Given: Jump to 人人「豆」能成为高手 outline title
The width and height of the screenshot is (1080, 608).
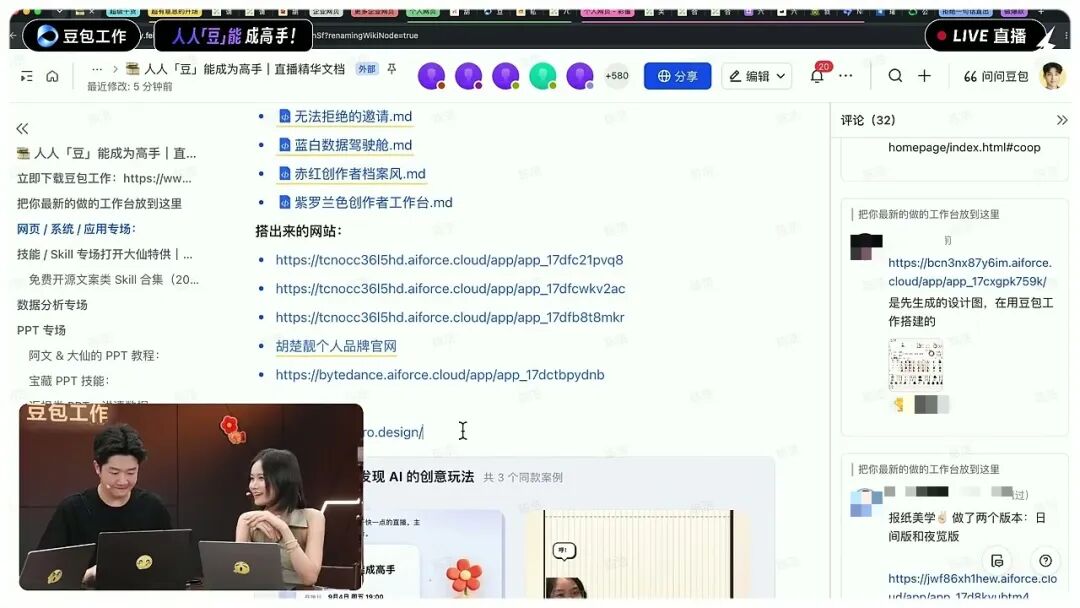Looking at the screenshot, I should click(x=107, y=154).
